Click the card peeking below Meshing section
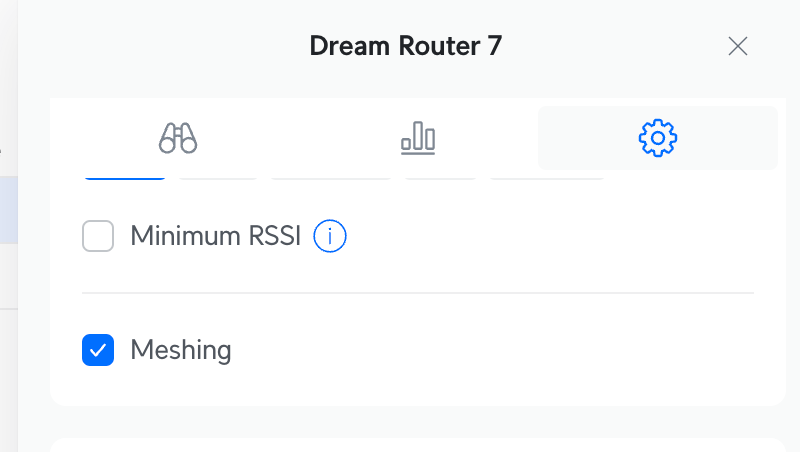Screen dimensions: 800x452 coord(417,445)
